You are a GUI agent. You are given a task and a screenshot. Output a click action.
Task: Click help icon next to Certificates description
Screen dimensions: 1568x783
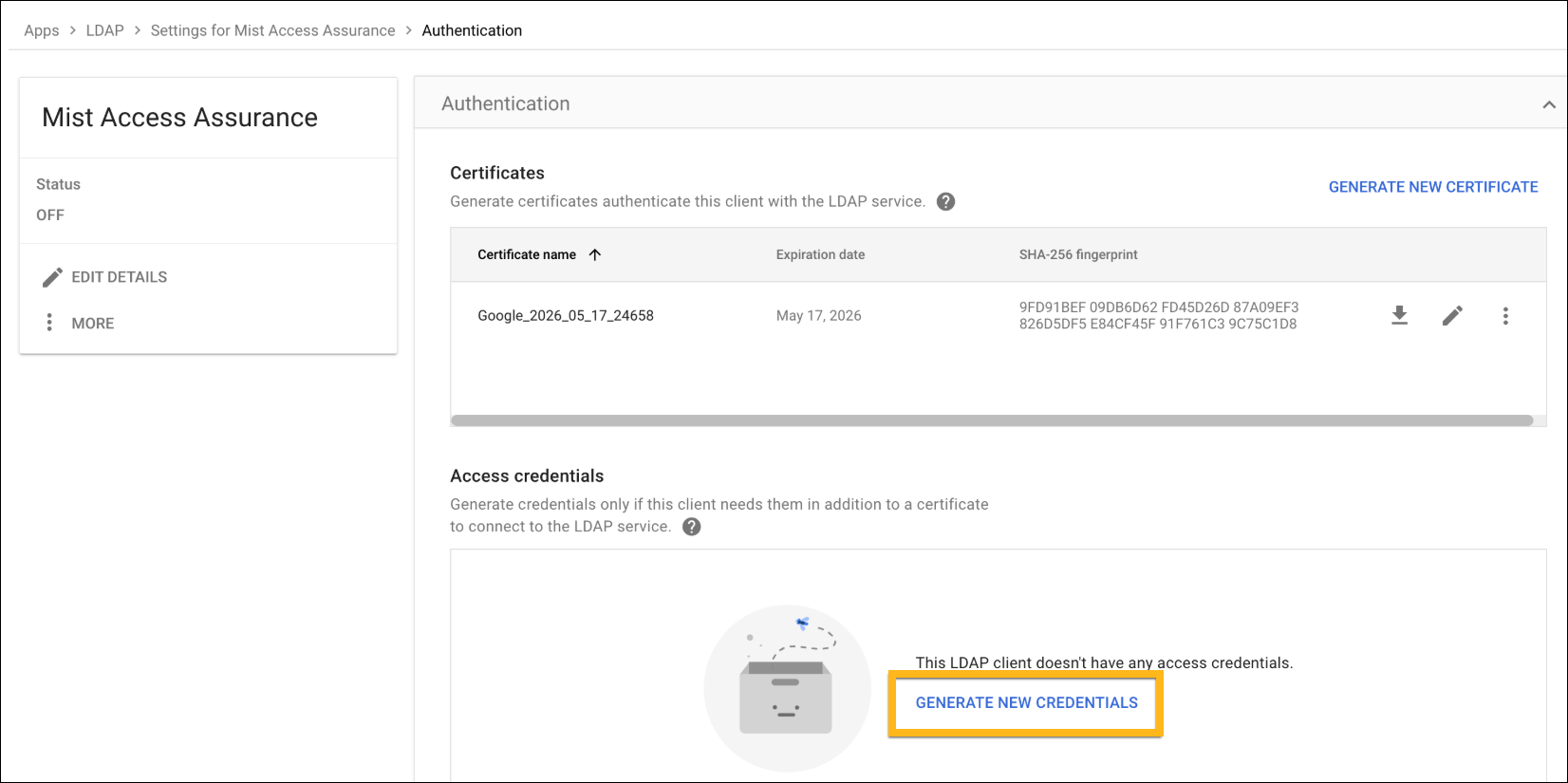pyautogui.click(x=945, y=201)
